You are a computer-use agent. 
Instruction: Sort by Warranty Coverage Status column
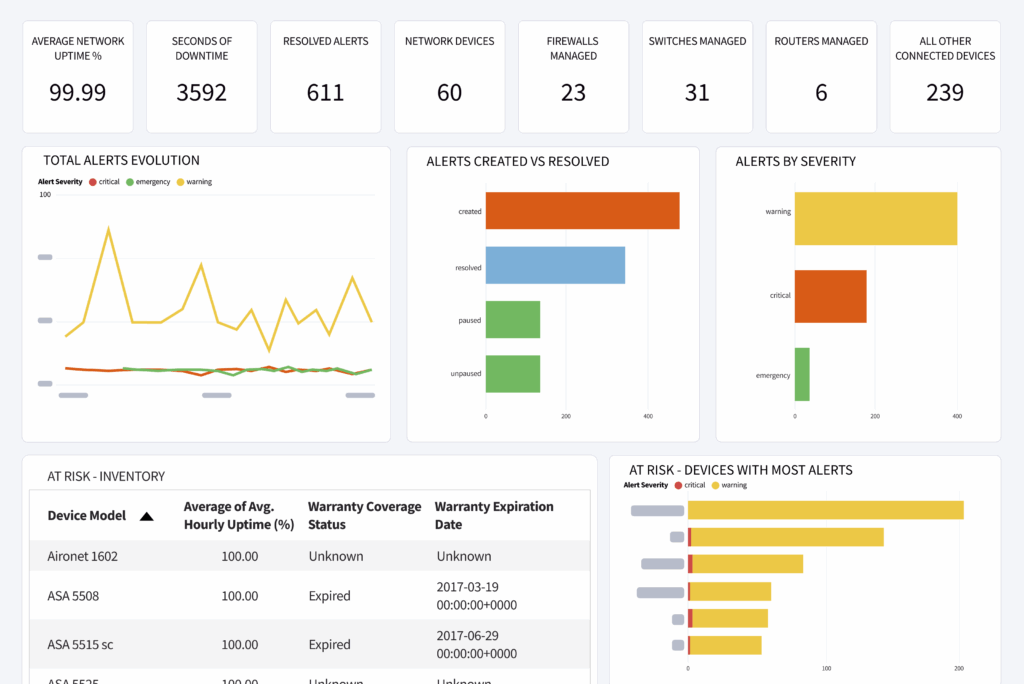364,515
